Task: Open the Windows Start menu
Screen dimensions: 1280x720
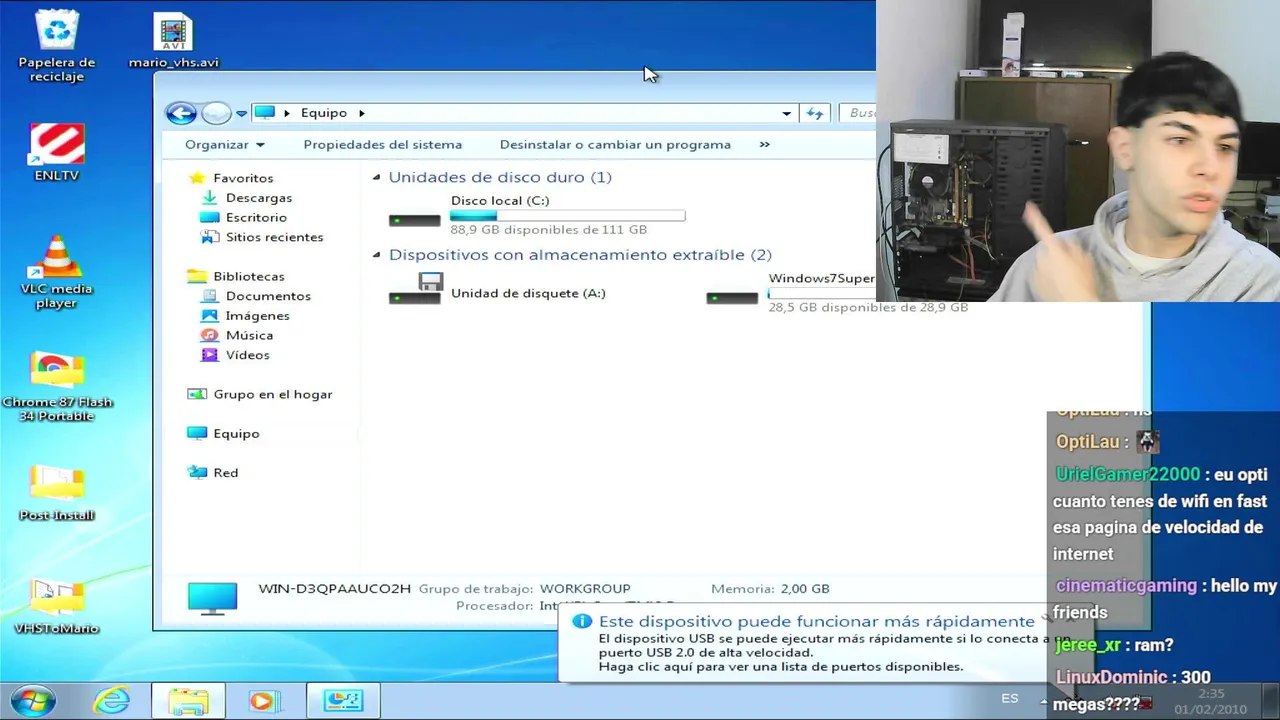Action: [x=32, y=700]
